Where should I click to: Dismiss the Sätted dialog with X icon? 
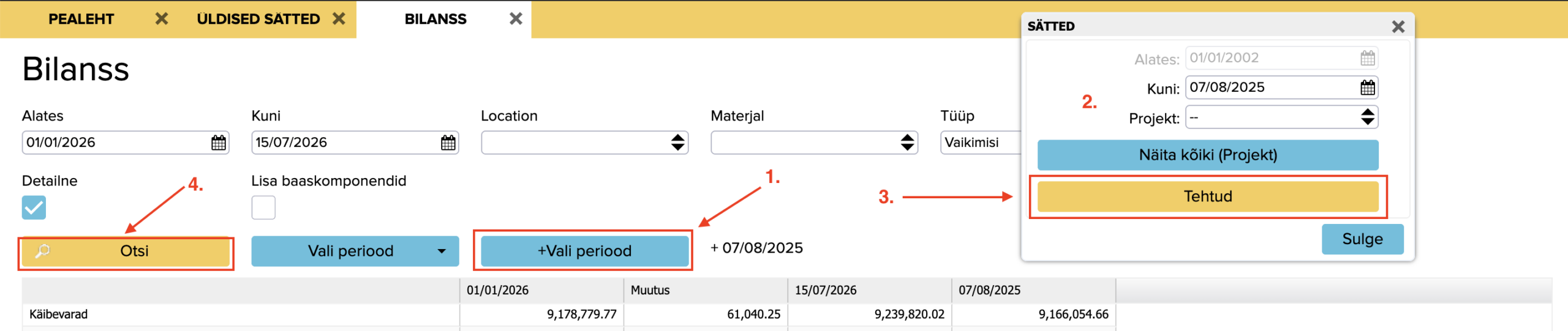[x=1398, y=26]
